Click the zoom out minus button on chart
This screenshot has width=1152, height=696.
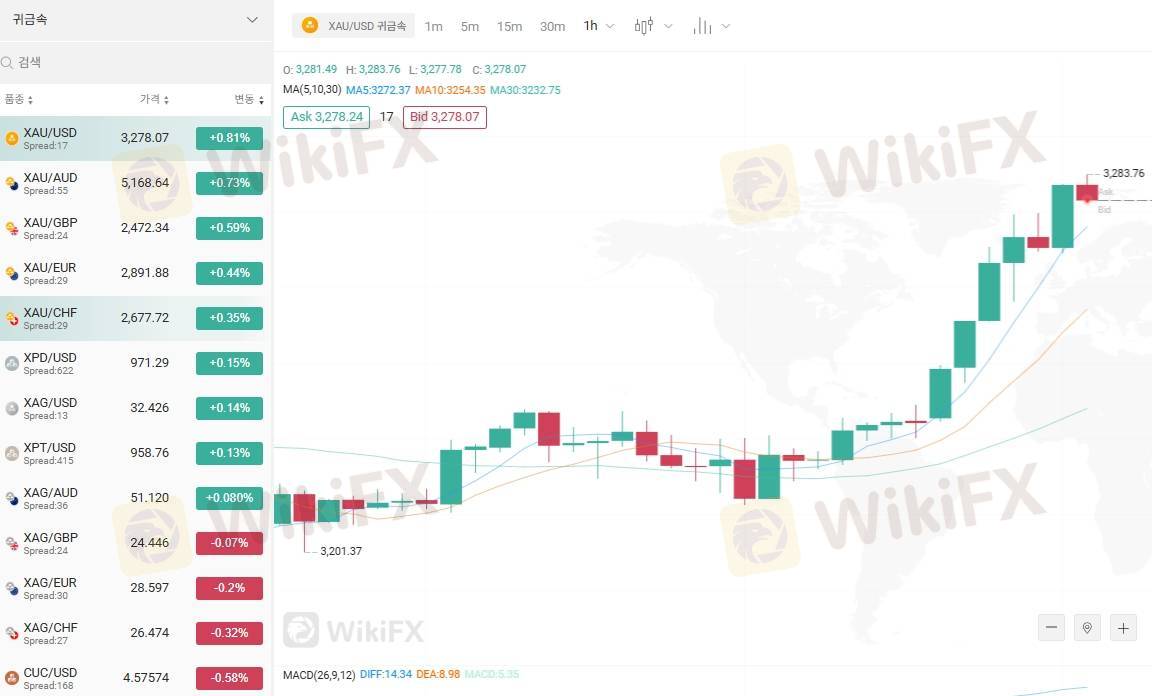point(1051,628)
